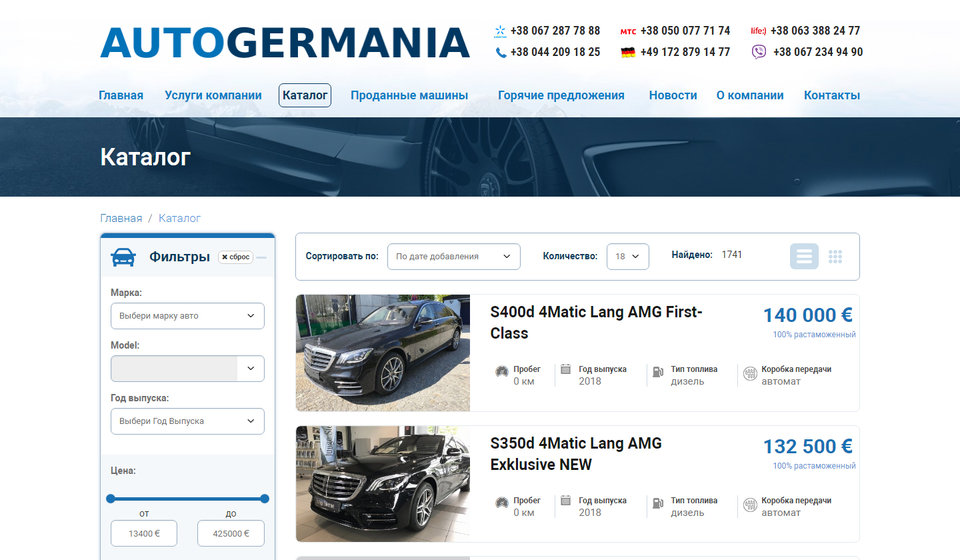Switch to list view layout
The height and width of the screenshot is (560, 960).
[x=804, y=256]
